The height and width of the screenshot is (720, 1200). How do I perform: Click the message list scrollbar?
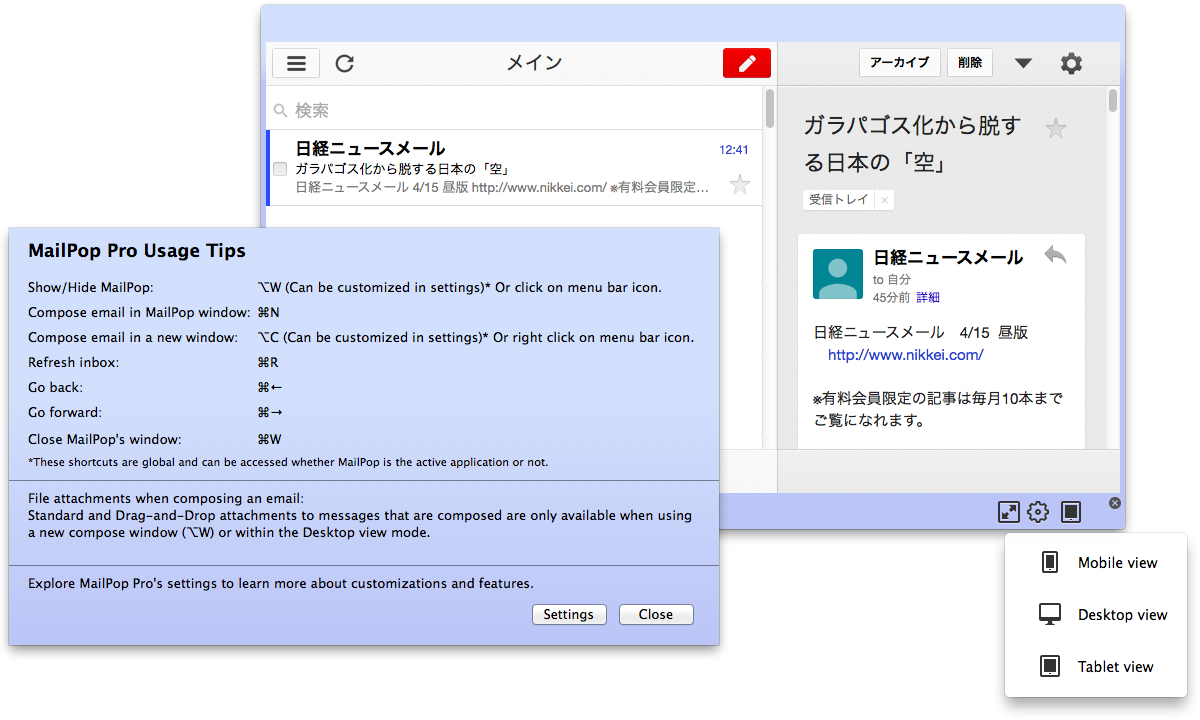pos(770,110)
